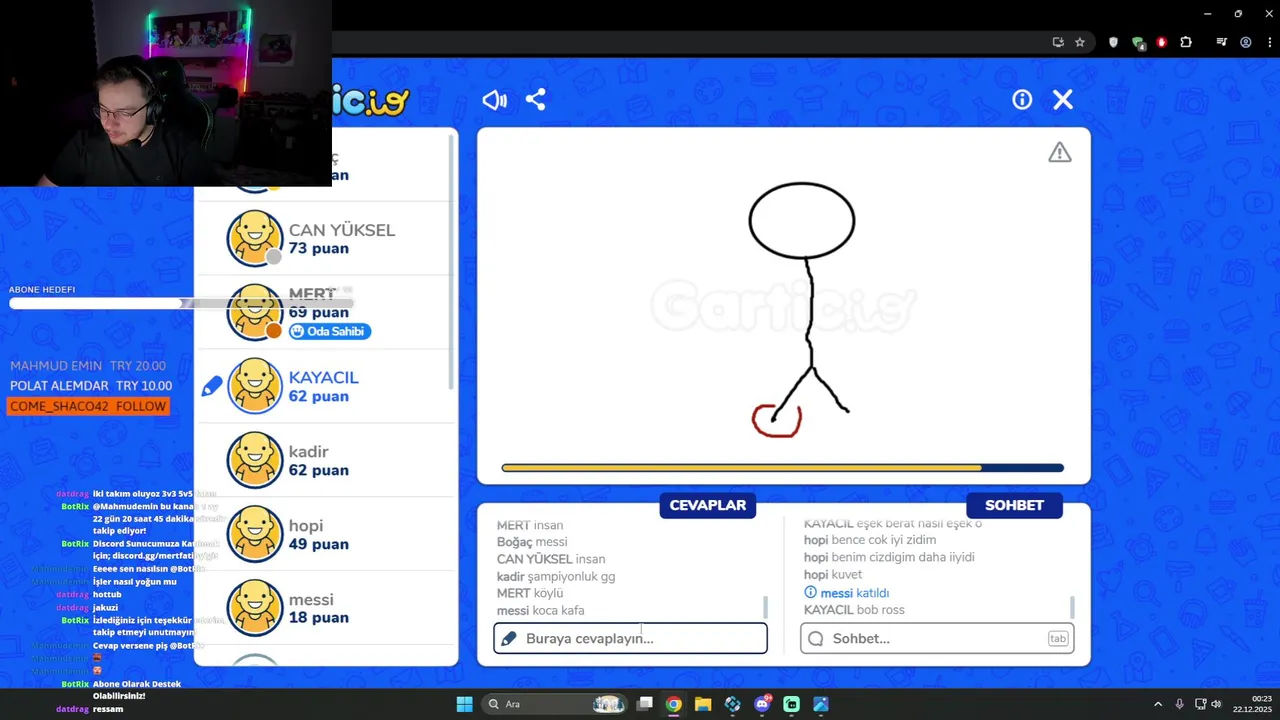Screen dimensions: 1280x720
Task: Open the room info icon
Action: pos(1022,100)
